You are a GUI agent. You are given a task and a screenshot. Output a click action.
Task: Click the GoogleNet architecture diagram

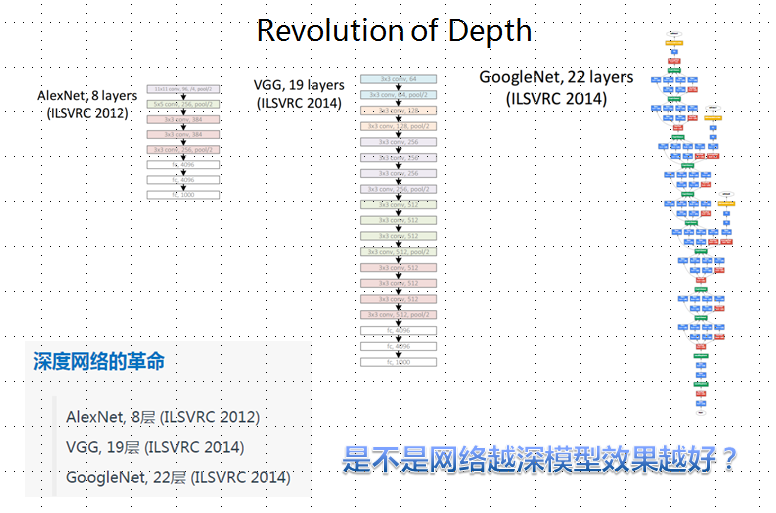[x=693, y=223]
